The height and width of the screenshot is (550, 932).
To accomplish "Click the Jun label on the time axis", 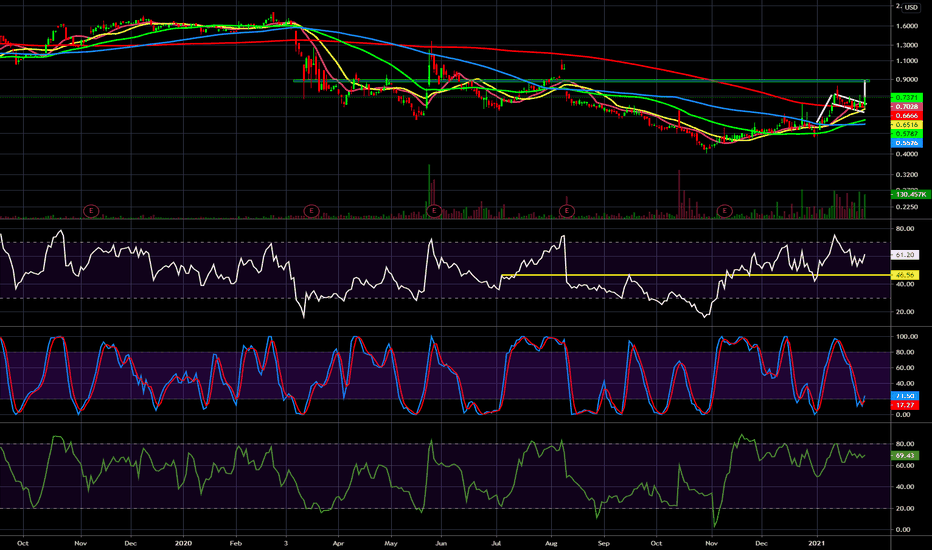I will pyautogui.click(x=441, y=543).
